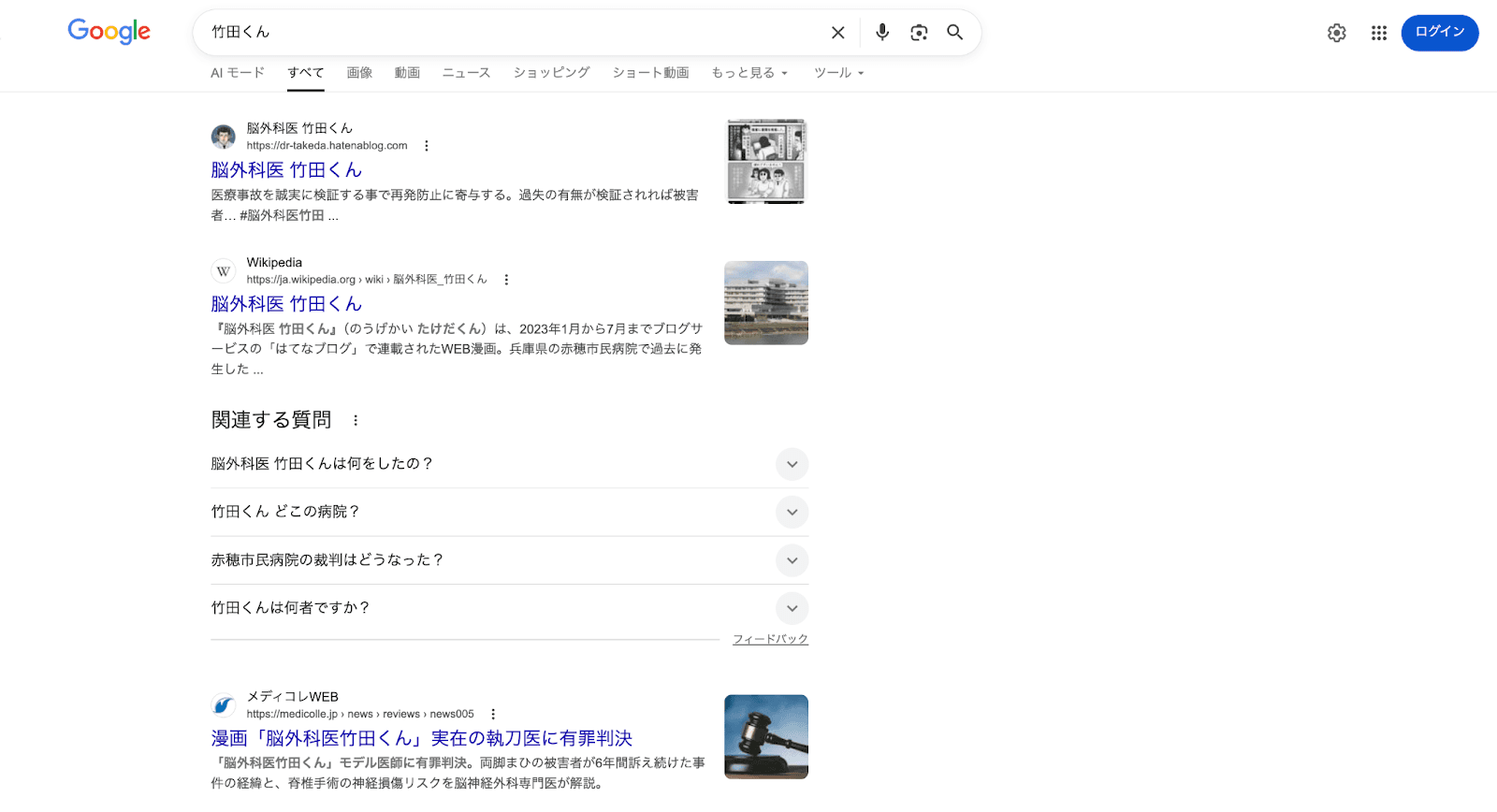Expand question 赤穂市民病院の裁判はどうなった？
Screen dimensions: 1497x812
pos(509,560)
